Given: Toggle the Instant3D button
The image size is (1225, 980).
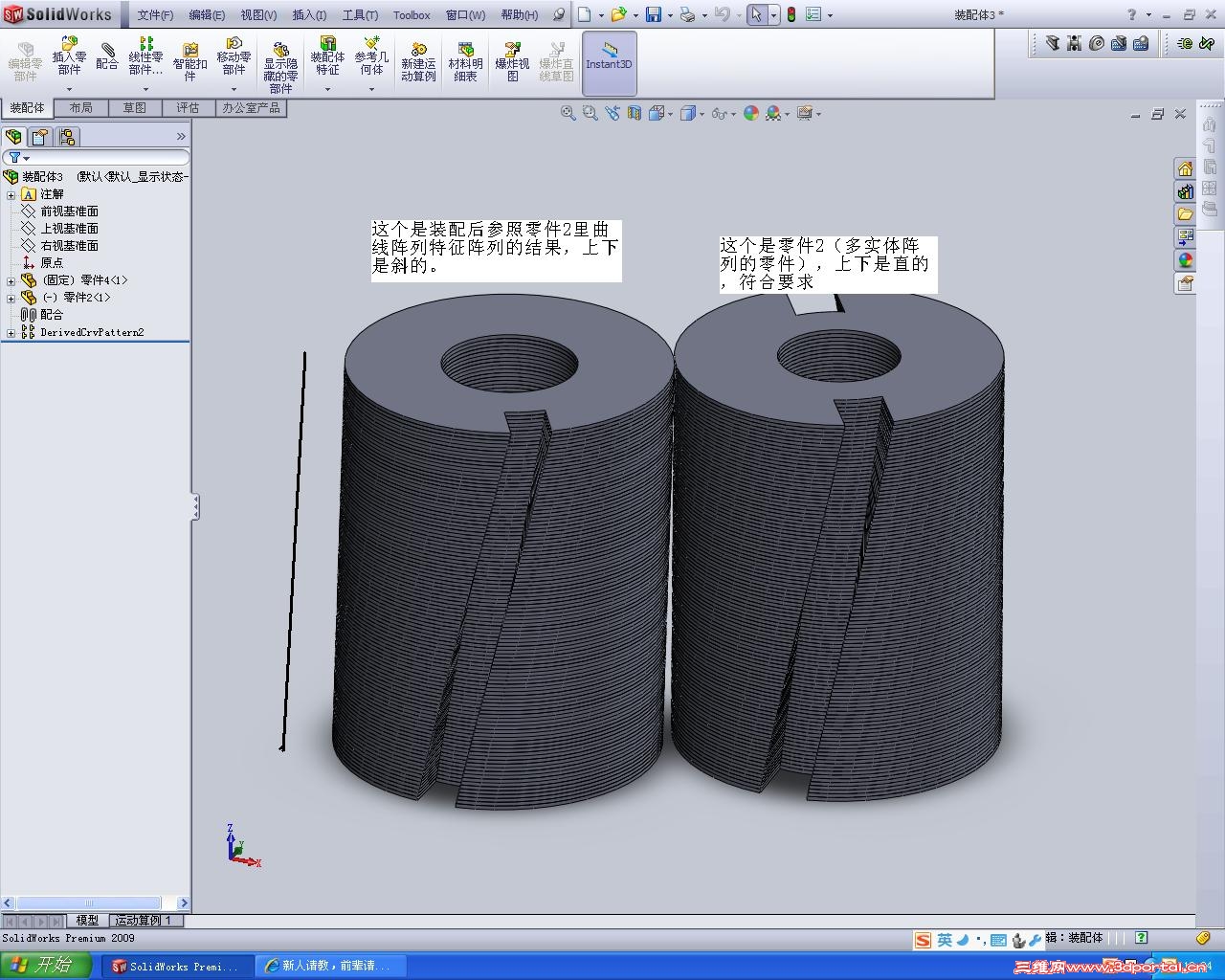Looking at the screenshot, I should click(609, 62).
